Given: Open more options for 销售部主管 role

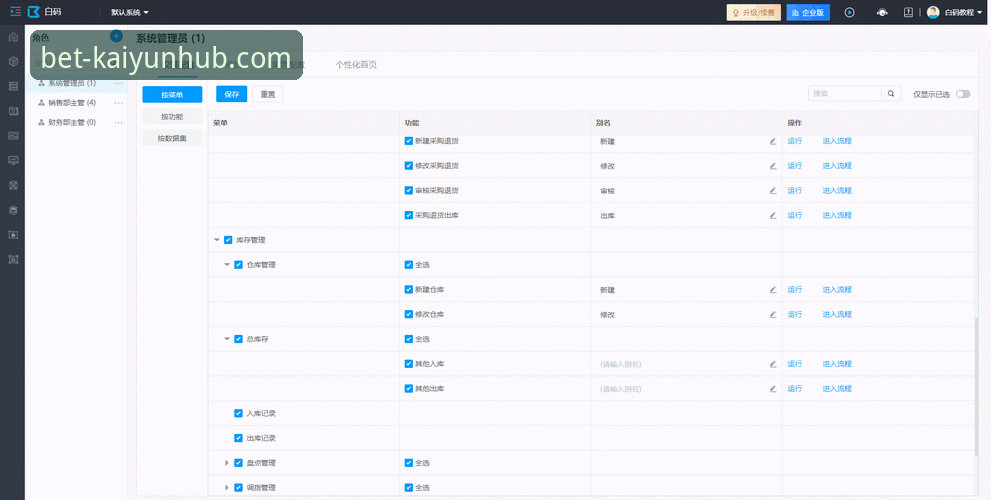Looking at the screenshot, I should click(118, 102).
